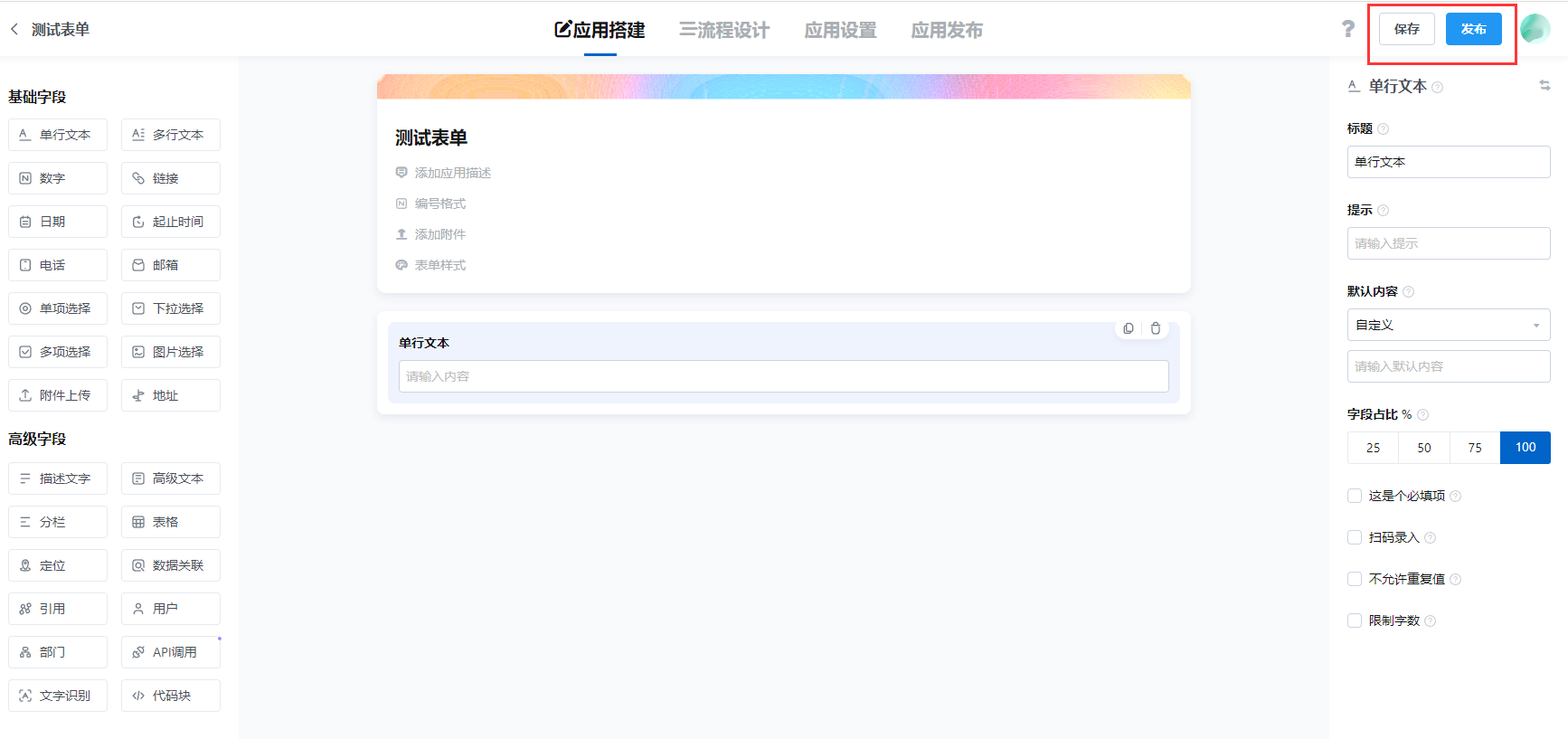This screenshot has height=739, width=1568.
Task: Add an API调用 advanced component
Action: 171,652
